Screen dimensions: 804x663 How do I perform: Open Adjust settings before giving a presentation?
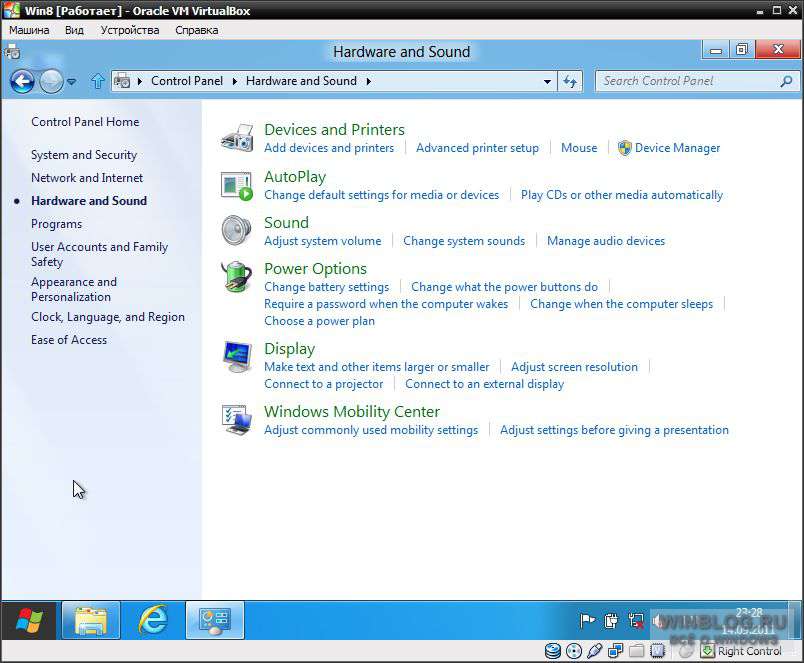click(614, 430)
